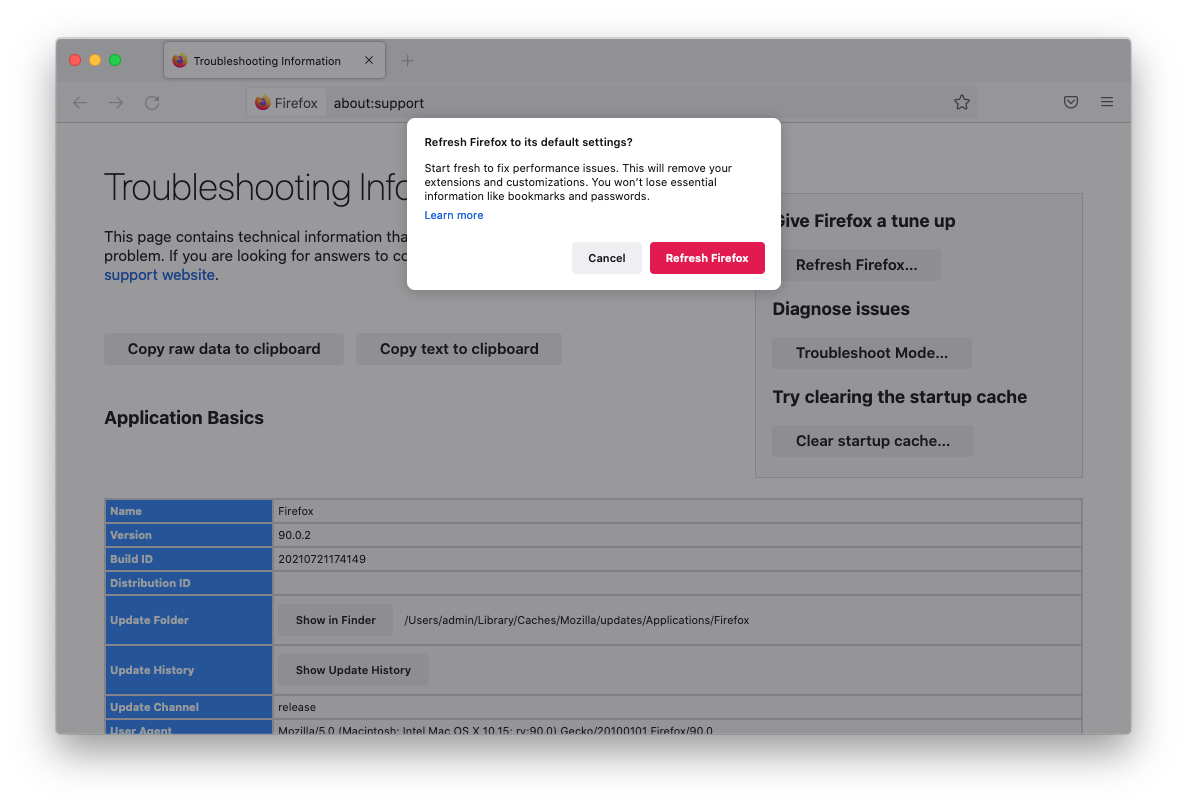Open the support website link
1187x808 pixels.
point(160,275)
